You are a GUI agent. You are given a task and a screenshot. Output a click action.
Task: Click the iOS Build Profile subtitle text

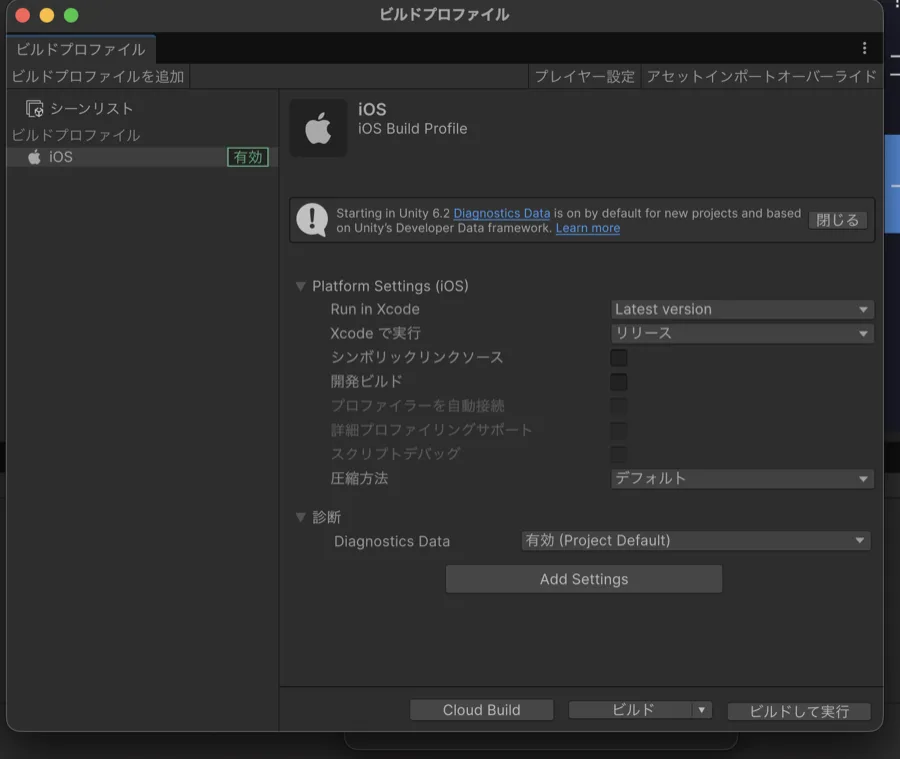coord(413,129)
